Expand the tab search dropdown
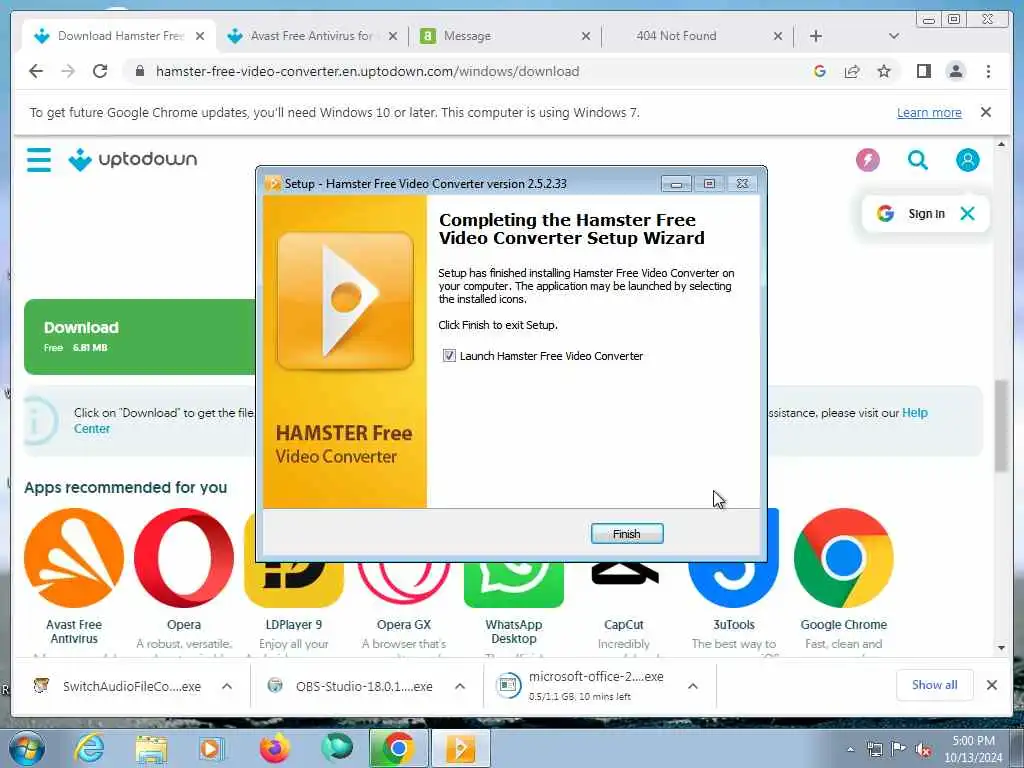1024x768 pixels. coord(894,36)
